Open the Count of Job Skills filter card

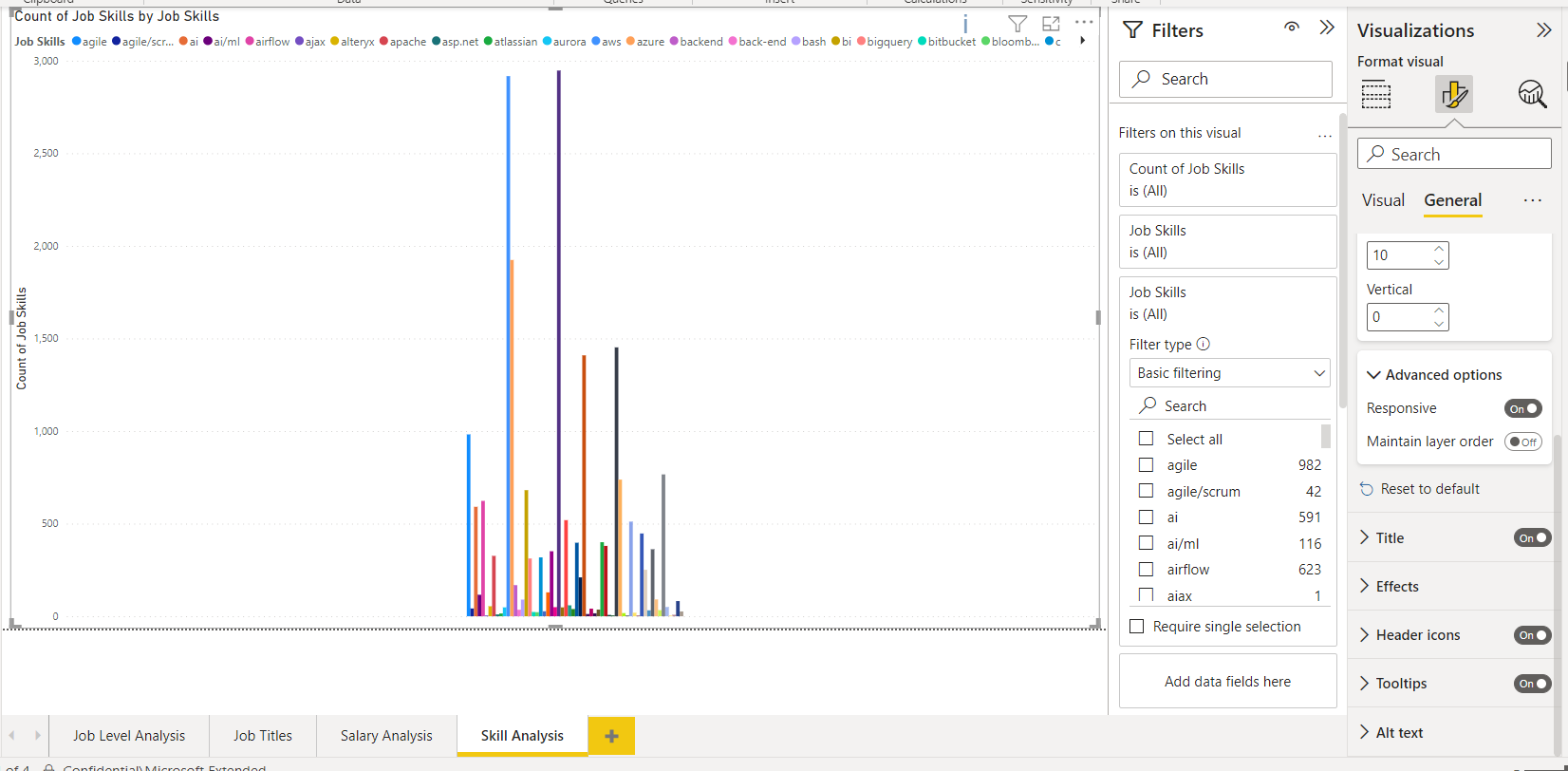click(1227, 179)
